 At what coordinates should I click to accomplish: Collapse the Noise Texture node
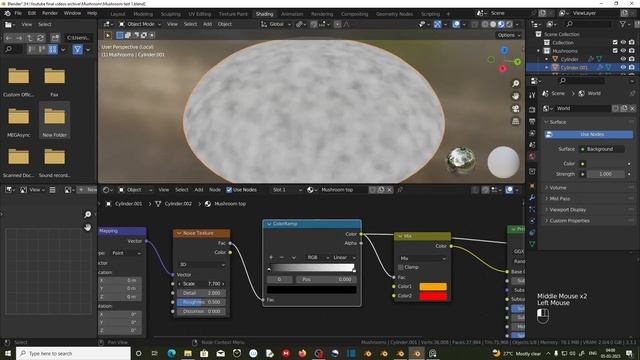coord(179,233)
